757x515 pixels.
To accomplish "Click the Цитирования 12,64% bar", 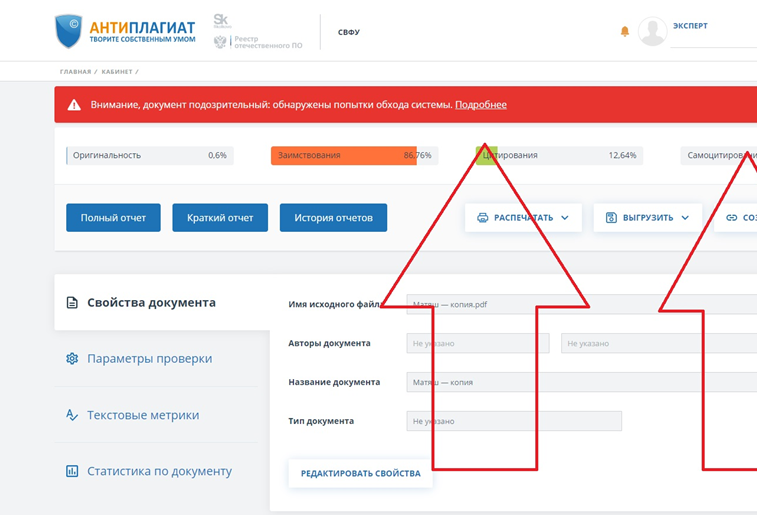I will [560, 155].
